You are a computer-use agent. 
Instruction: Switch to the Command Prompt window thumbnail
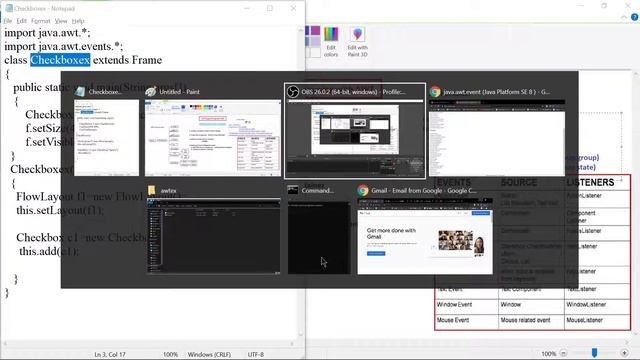(319, 238)
